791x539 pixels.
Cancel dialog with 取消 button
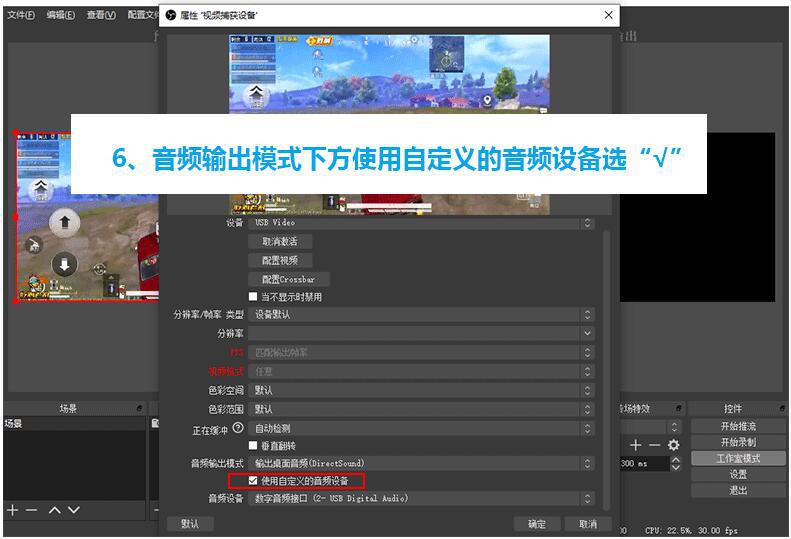pyautogui.click(x=588, y=524)
